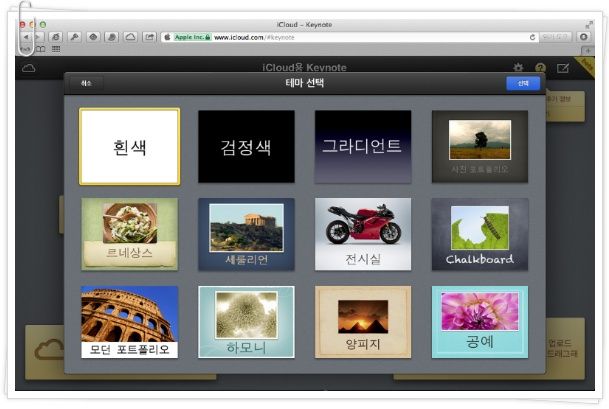609x409 pixels.
Task: Open help with the question mark icon
Action: [540, 68]
